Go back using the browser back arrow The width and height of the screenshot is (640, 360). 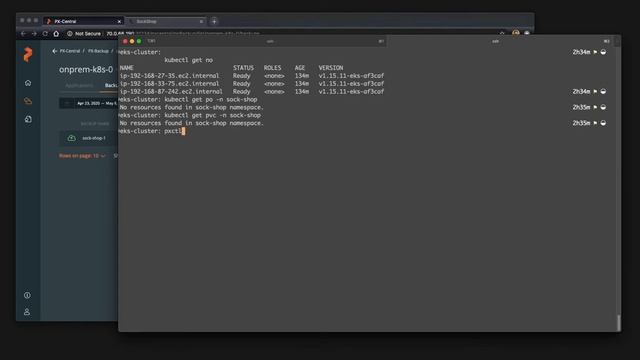(23, 33)
